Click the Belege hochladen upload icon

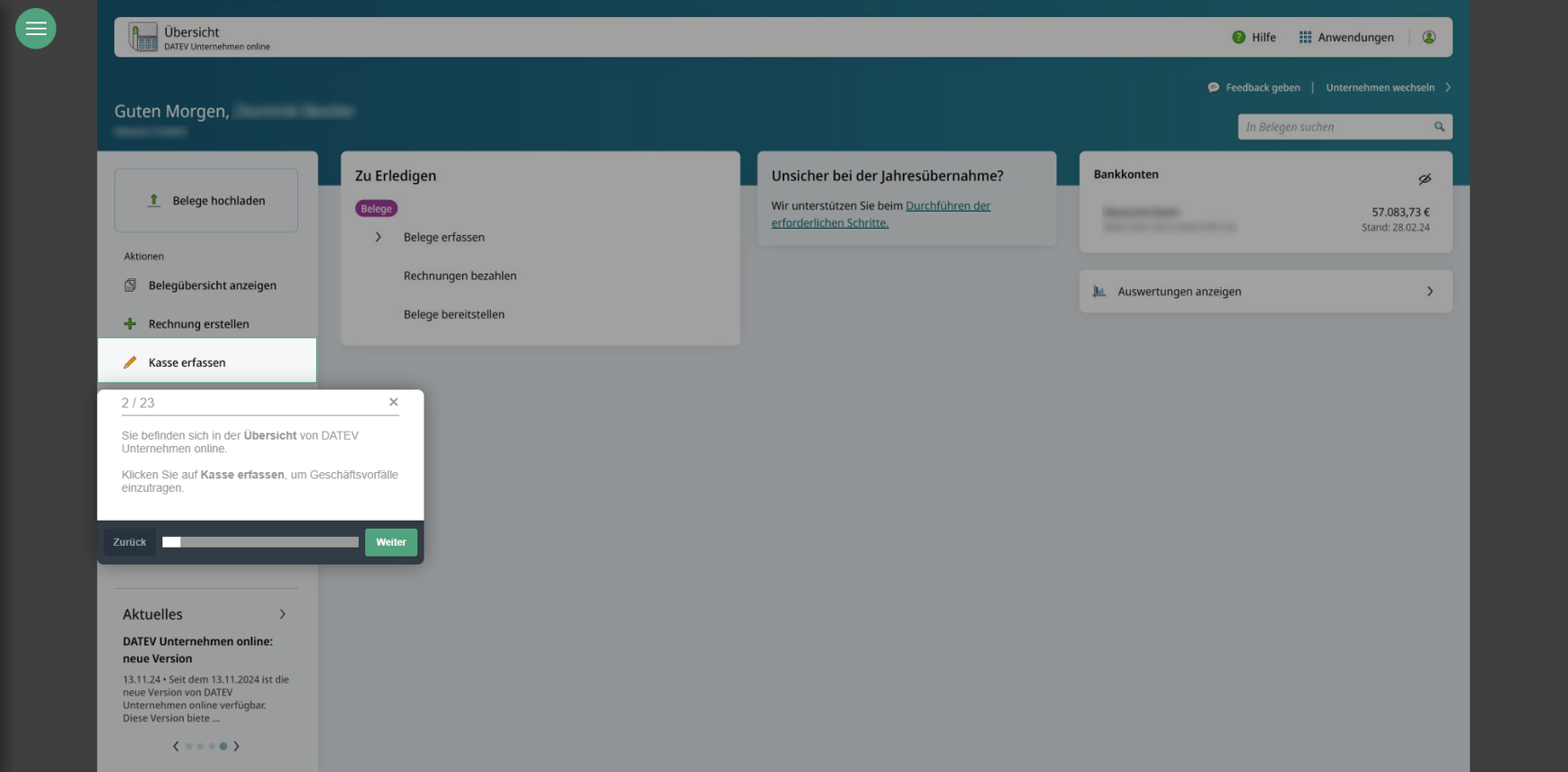click(154, 201)
